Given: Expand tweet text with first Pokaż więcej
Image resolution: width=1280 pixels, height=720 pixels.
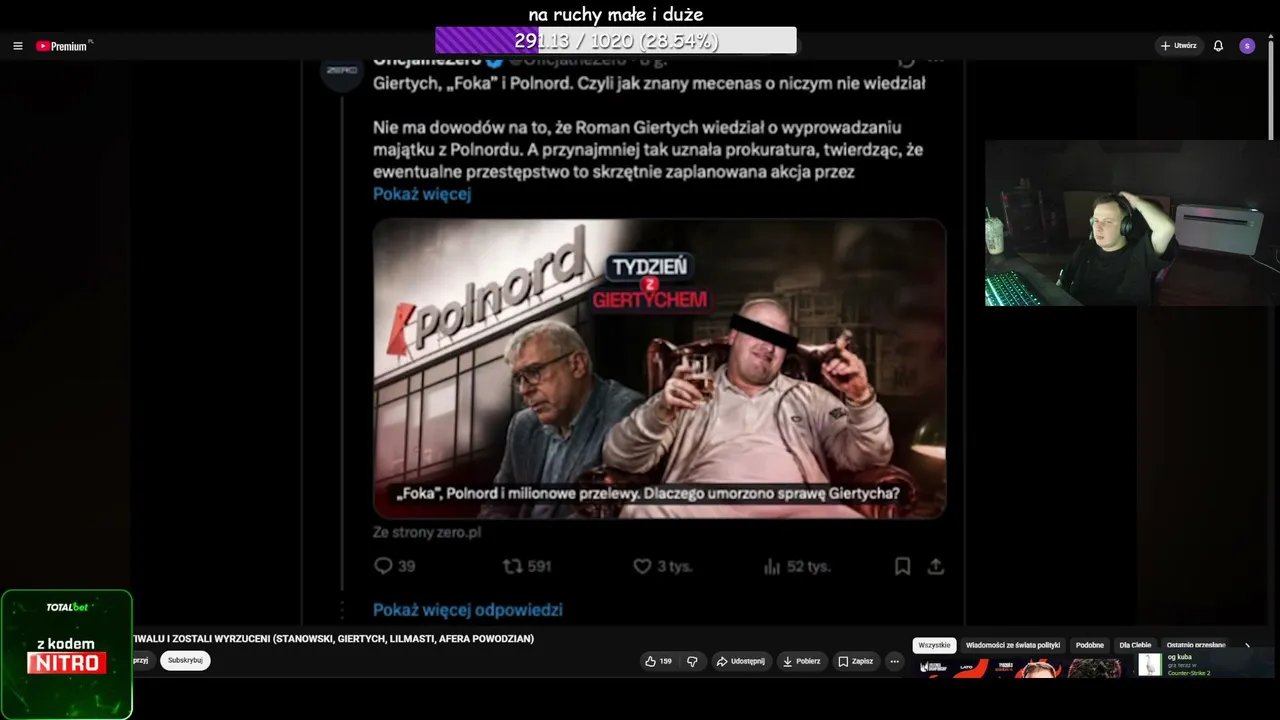Looking at the screenshot, I should point(422,194).
